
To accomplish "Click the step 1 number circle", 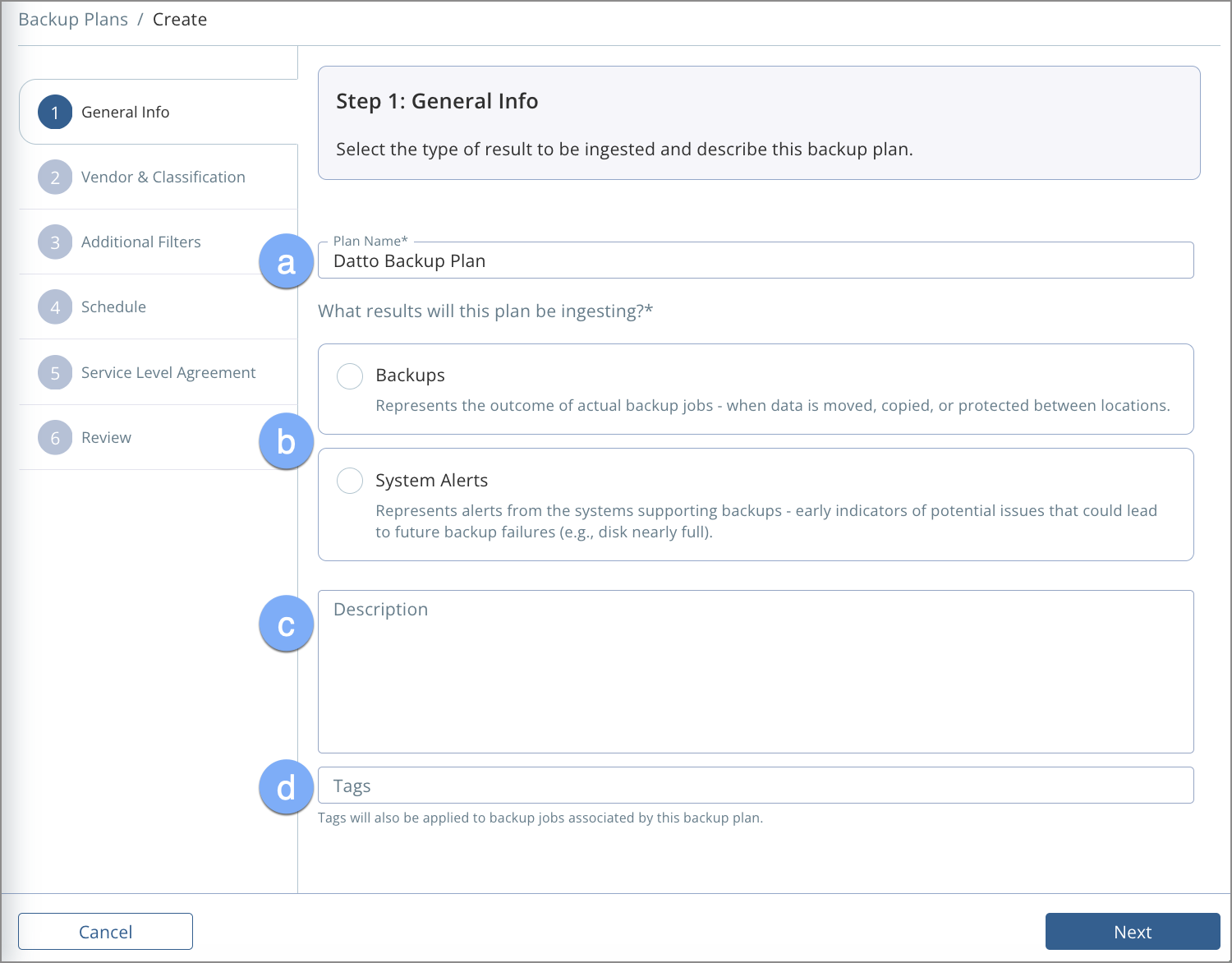I will tap(55, 113).
